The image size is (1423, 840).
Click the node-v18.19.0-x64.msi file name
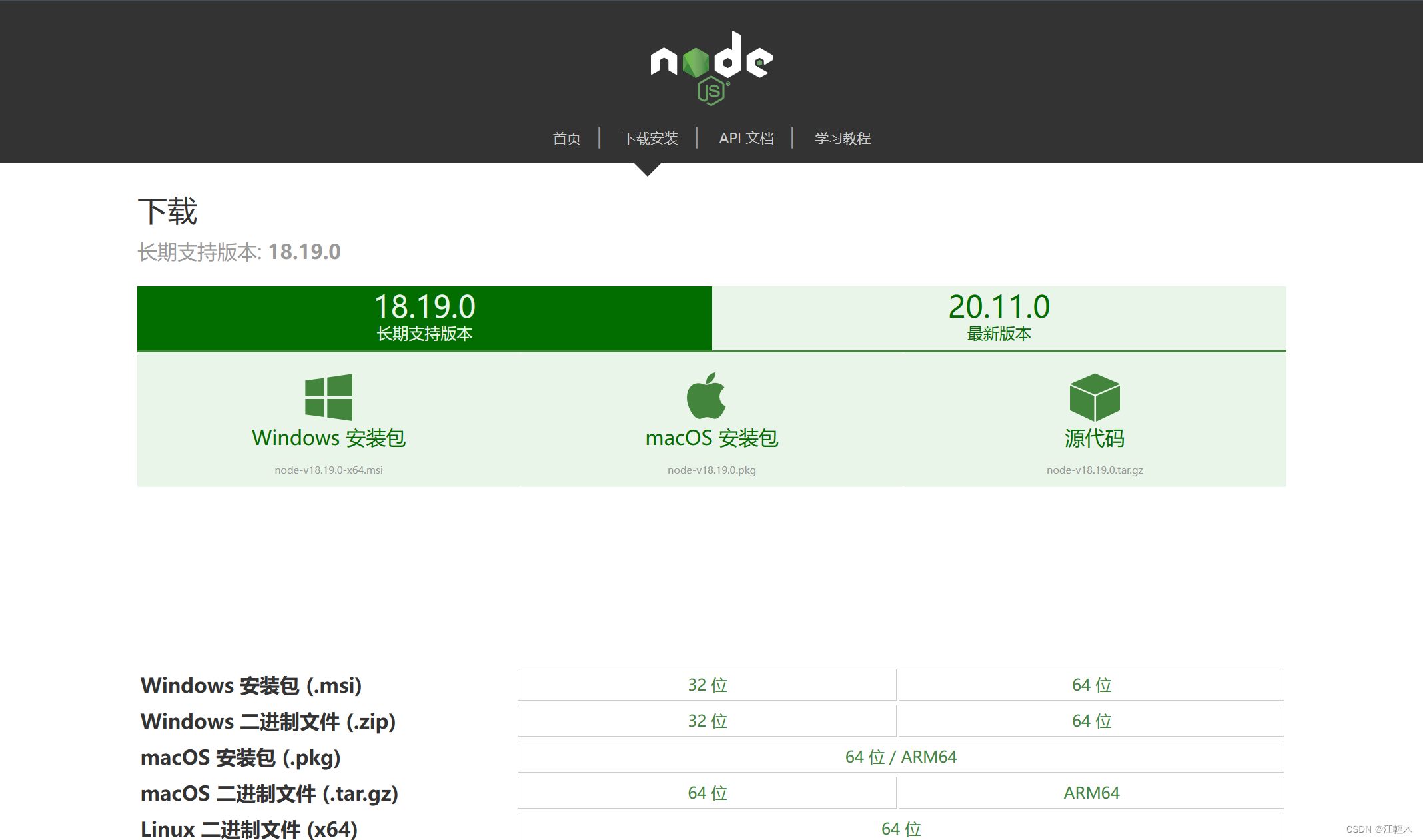point(328,470)
